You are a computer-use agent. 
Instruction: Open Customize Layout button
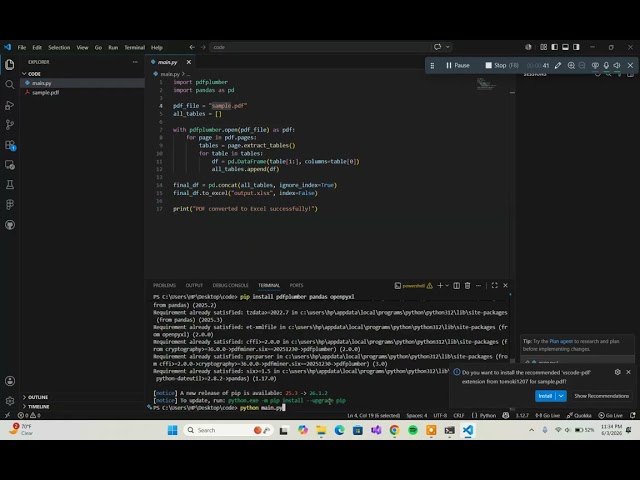pyautogui.click(x=544, y=47)
